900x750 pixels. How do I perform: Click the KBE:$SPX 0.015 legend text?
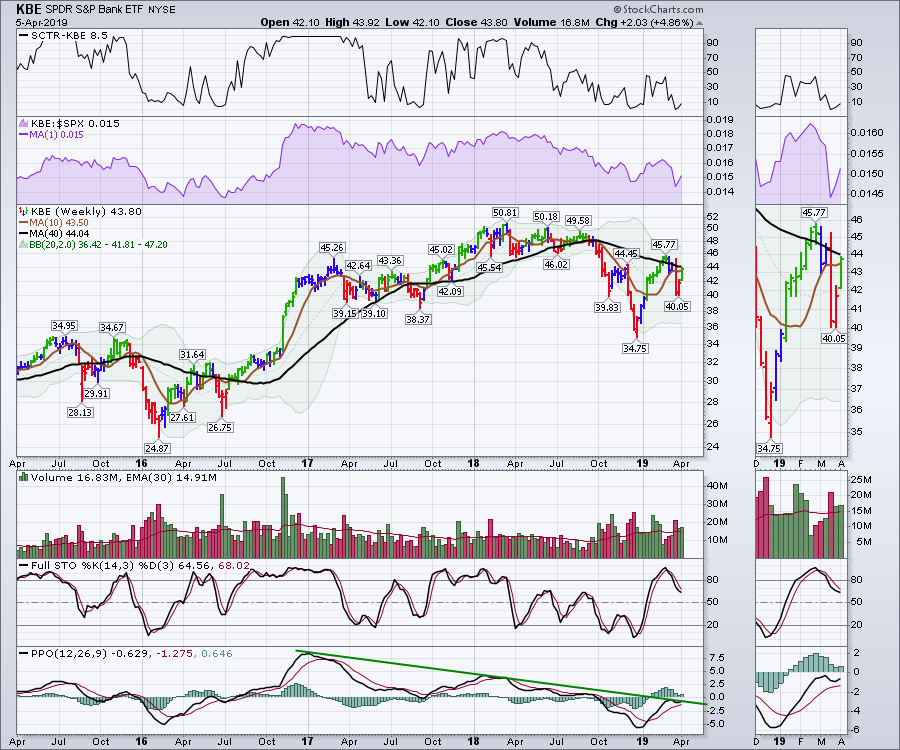pos(75,123)
